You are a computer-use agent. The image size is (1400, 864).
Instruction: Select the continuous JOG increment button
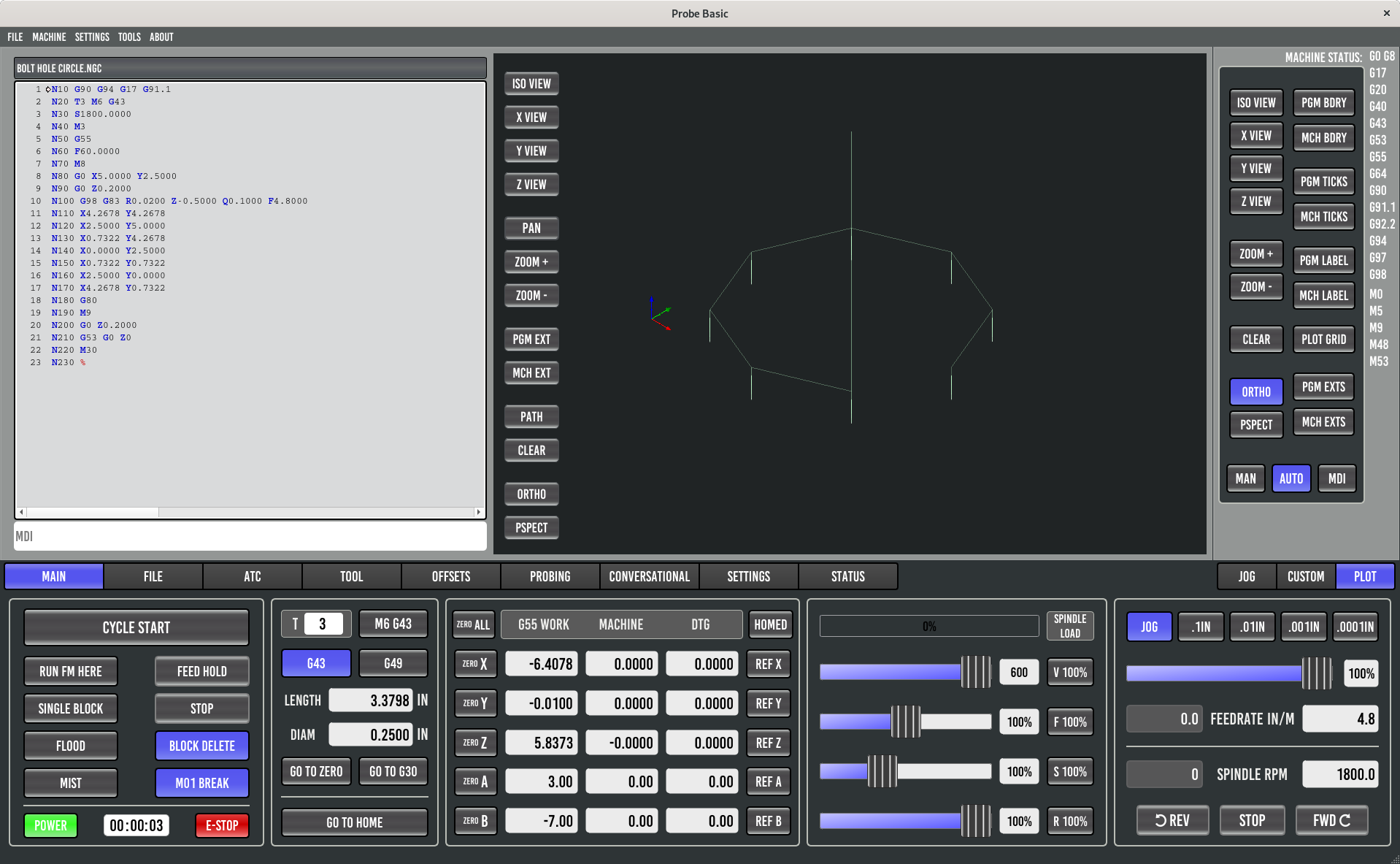(x=1150, y=627)
